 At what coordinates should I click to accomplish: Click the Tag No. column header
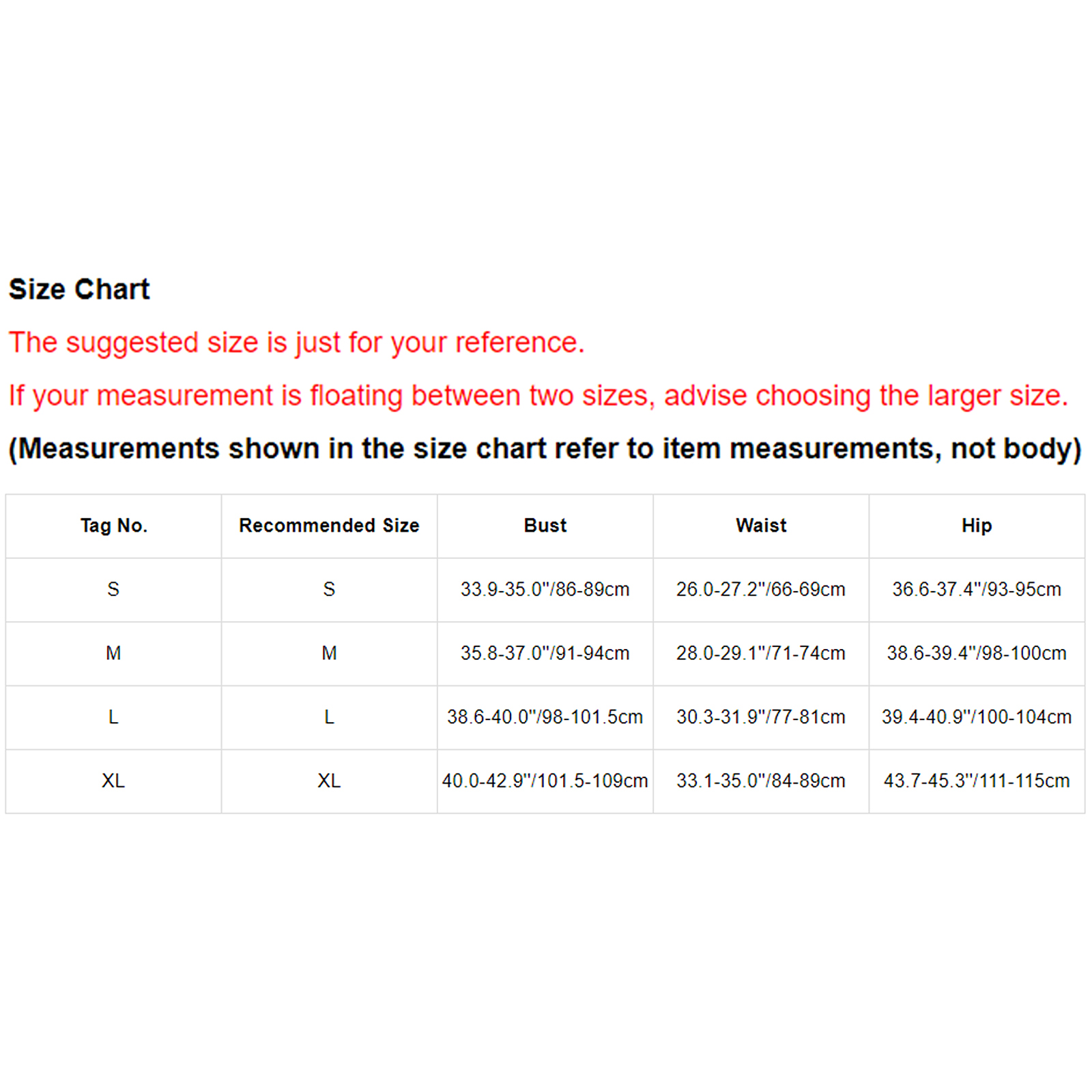tap(113, 526)
